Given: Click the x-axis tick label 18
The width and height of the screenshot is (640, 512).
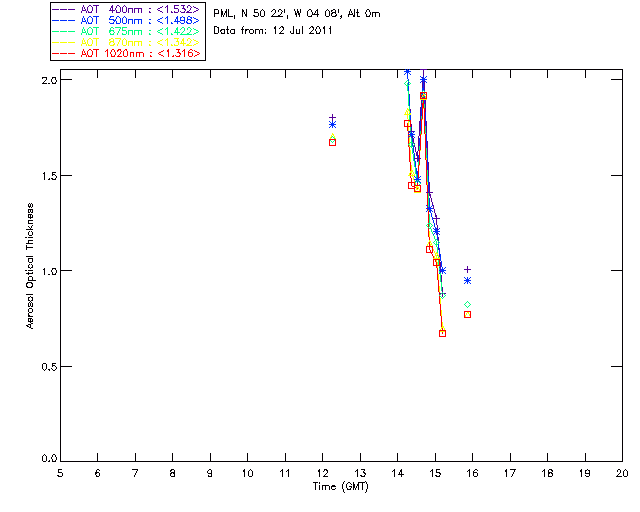Looking at the screenshot, I should (547, 473).
